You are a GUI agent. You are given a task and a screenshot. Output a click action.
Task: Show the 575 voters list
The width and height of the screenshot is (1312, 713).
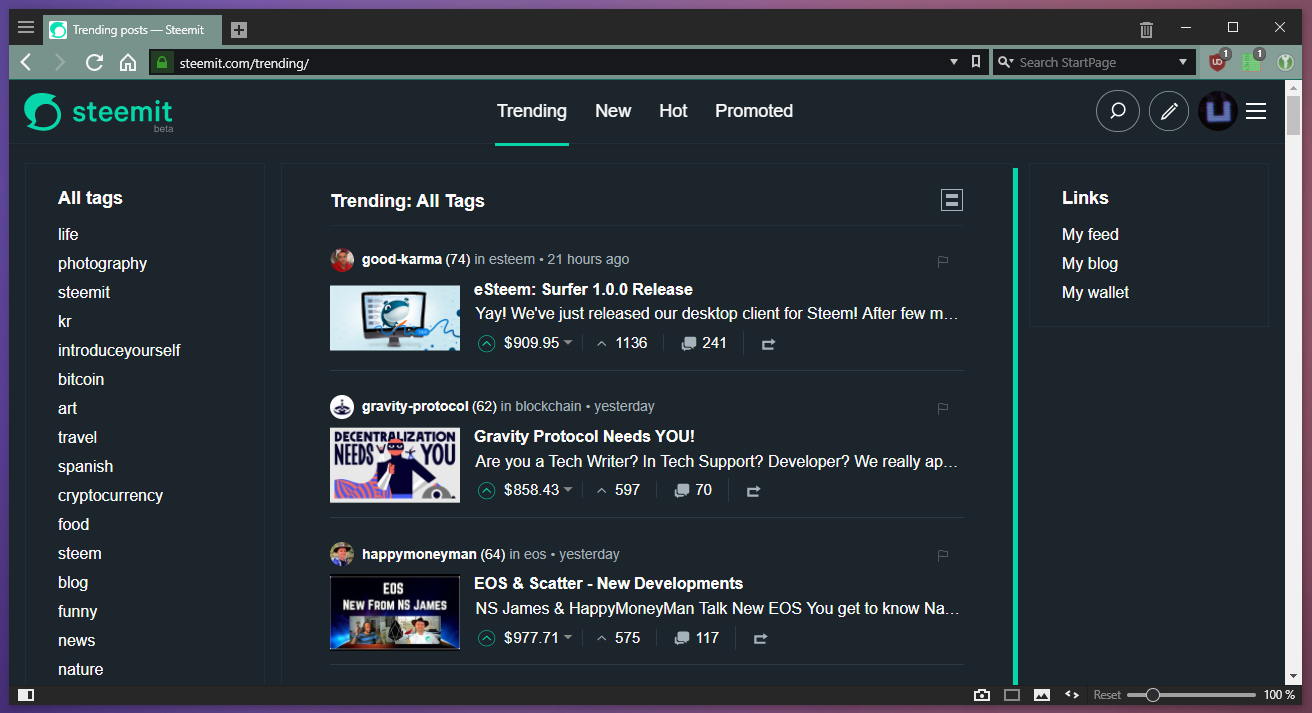point(617,638)
